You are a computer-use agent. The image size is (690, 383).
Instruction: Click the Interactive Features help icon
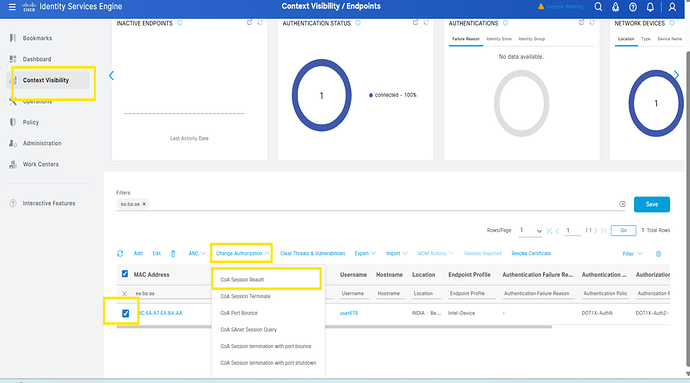pos(13,203)
